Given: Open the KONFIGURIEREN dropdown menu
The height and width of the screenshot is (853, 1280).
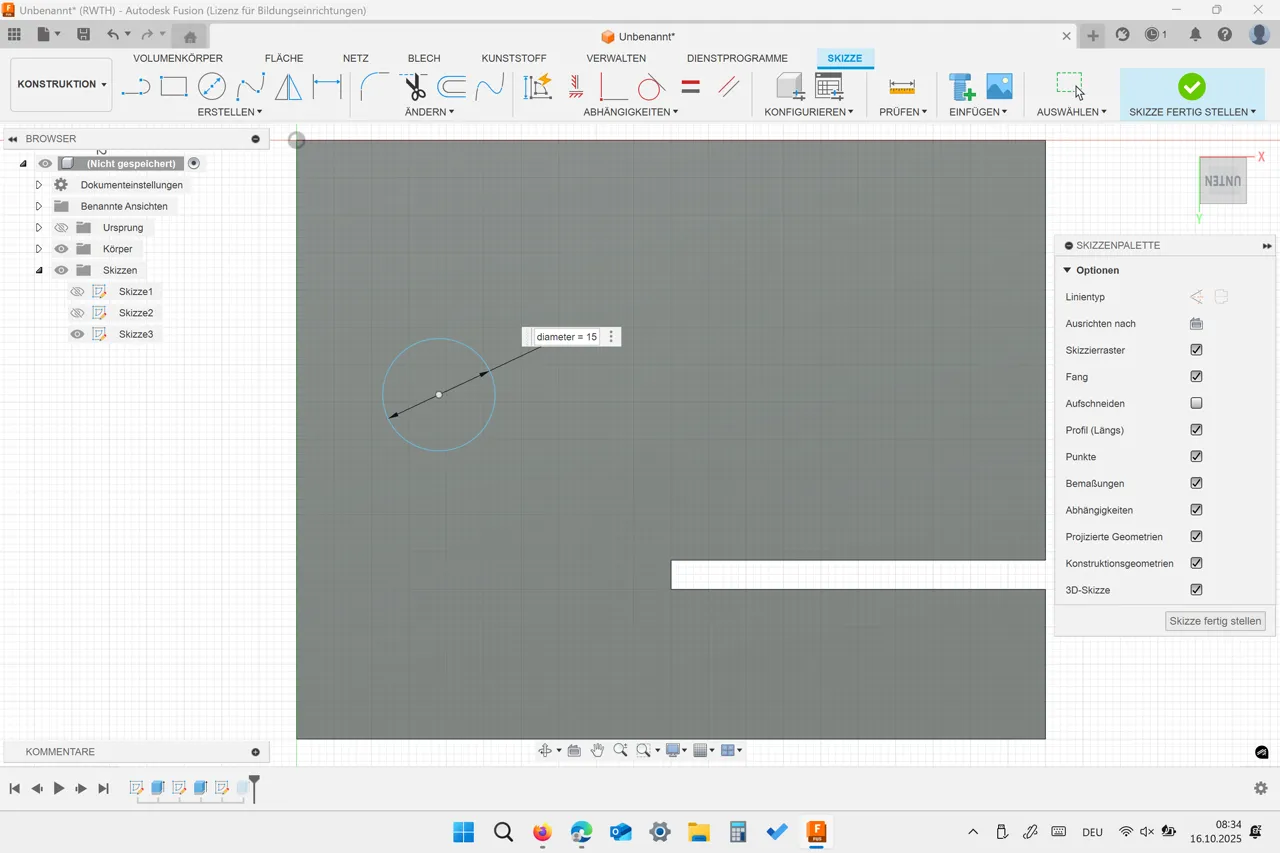Looking at the screenshot, I should coord(809,112).
